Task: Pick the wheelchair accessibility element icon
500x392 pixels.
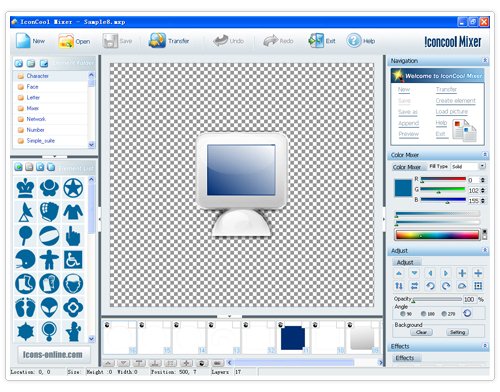Action: [73, 259]
